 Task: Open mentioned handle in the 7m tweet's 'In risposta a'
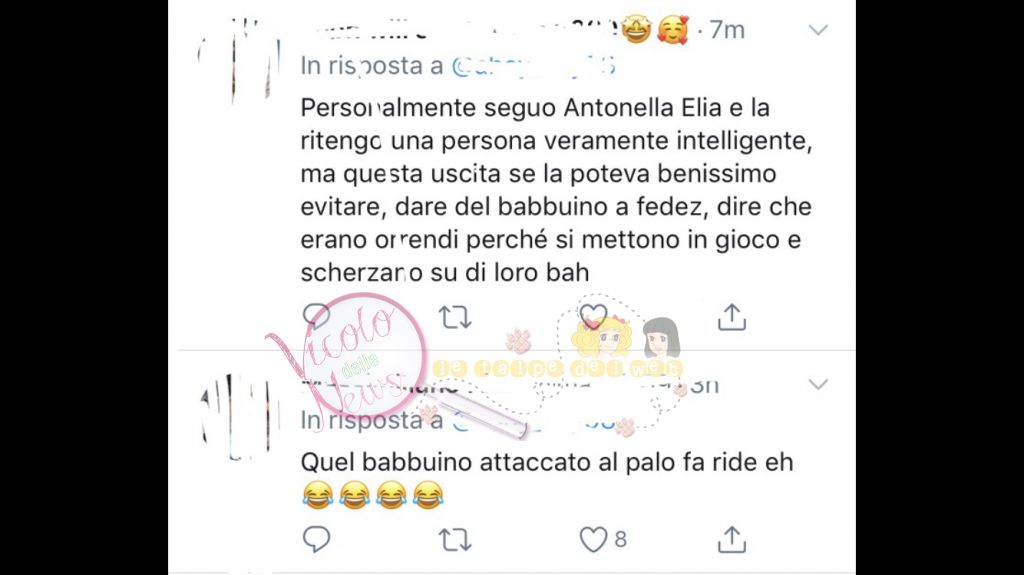point(534,66)
